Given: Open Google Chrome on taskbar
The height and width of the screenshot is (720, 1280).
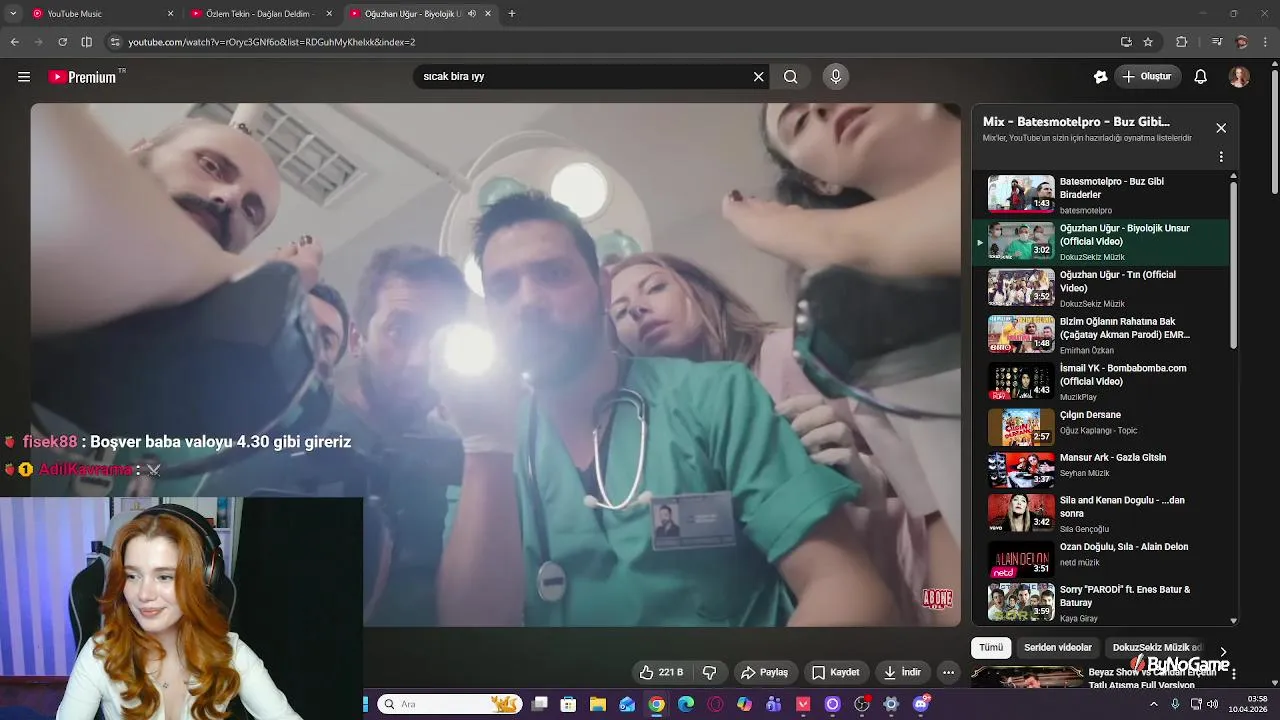Looking at the screenshot, I should (x=656, y=704).
